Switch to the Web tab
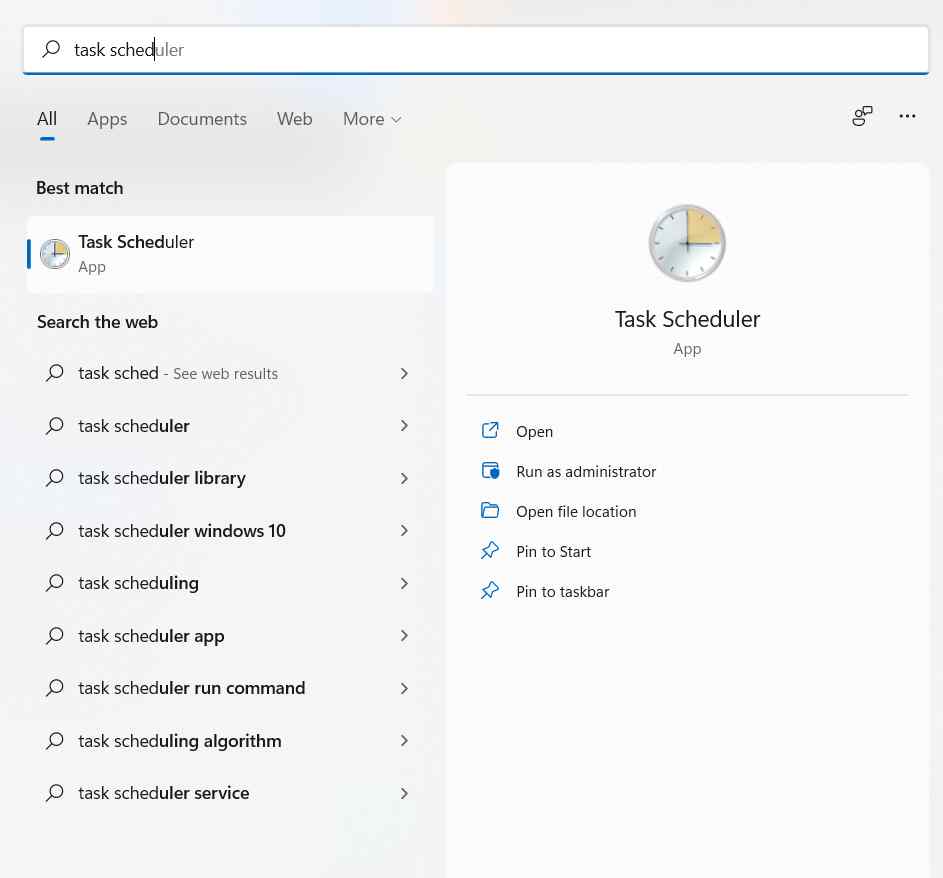943x878 pixels. point(295,119)
